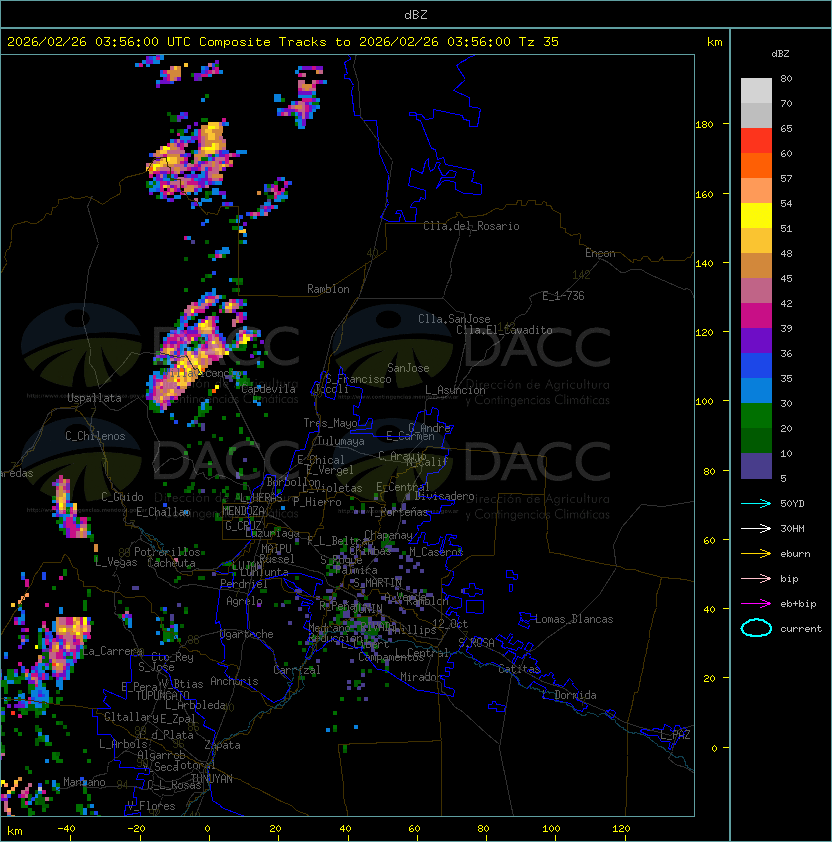The height and width of the screenshot is (842, 832).
Task: Click the magenta eb+bip arrow in the legend
Action: (756, 604)
